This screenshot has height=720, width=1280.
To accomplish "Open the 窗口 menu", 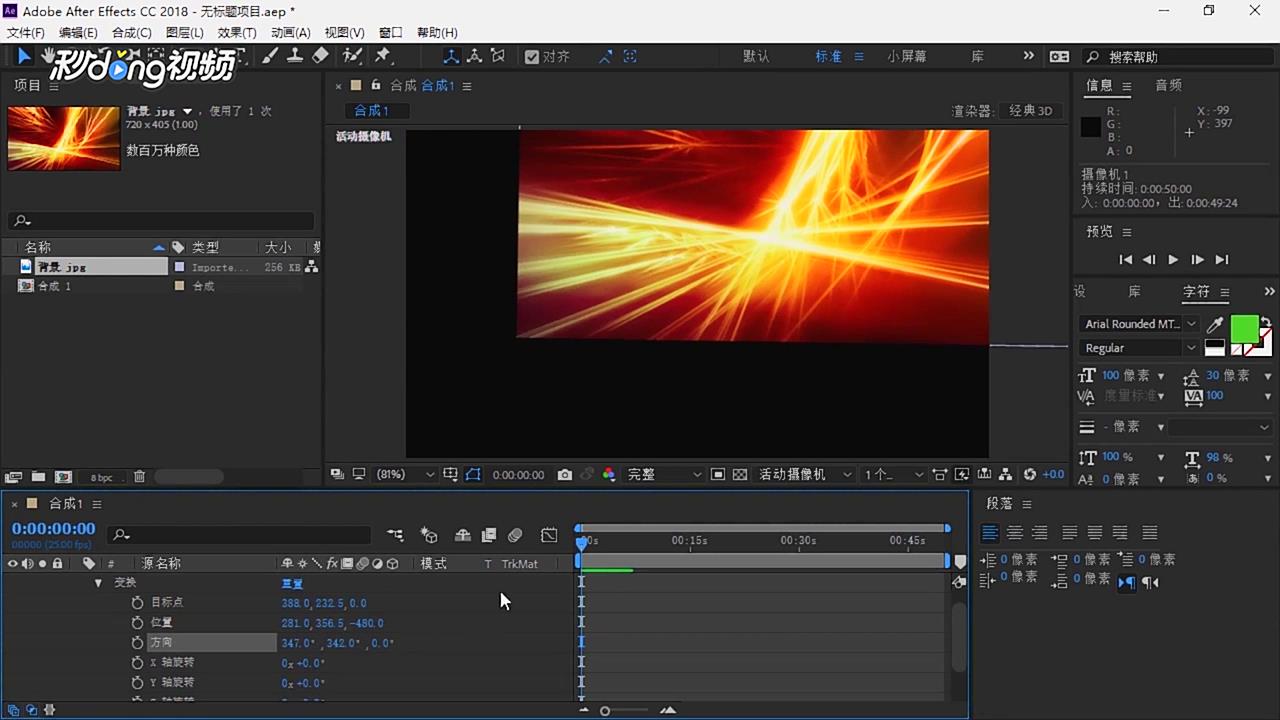I will click(391, 33).
